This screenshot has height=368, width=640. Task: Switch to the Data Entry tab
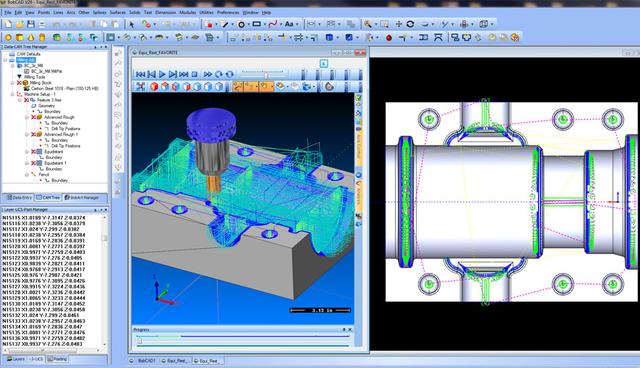coord(19,197)
